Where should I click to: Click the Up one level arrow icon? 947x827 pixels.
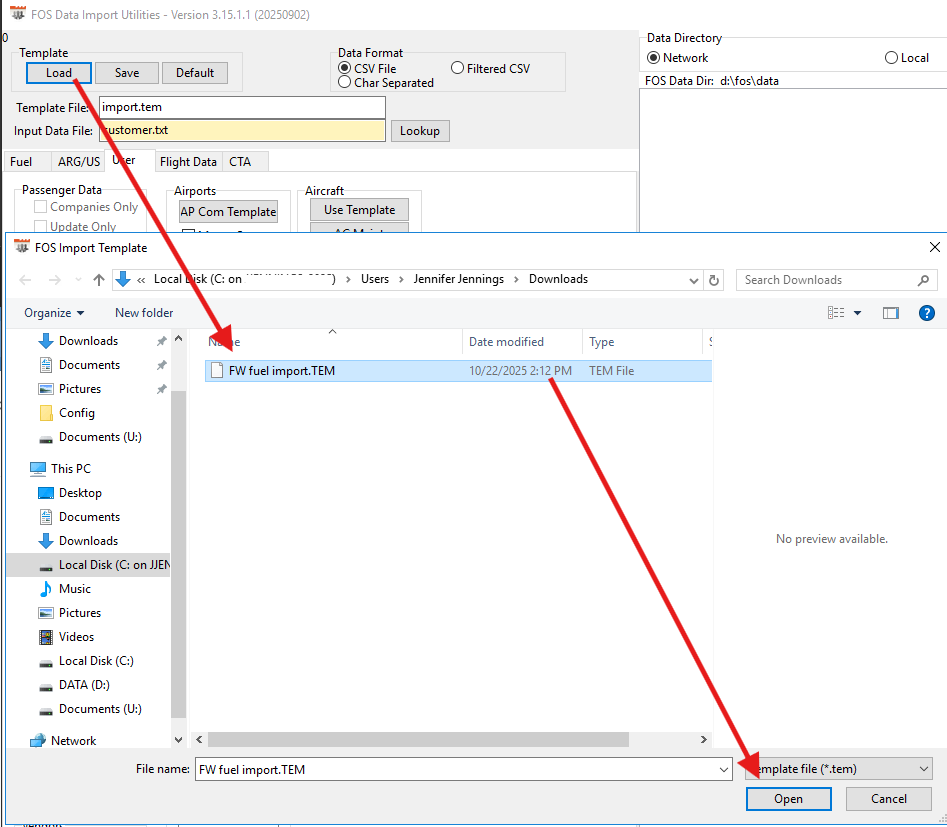[99, 280]
